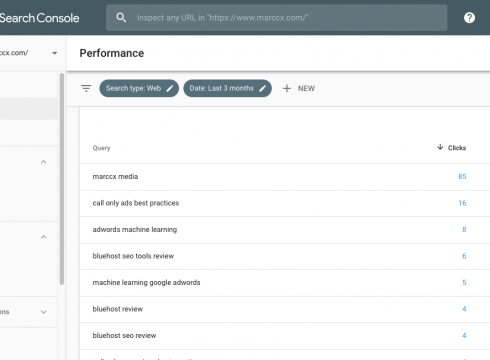This screenshot has width=490, height=360.
Task: Click the search magnifier icon
Action: pos(121,18)
